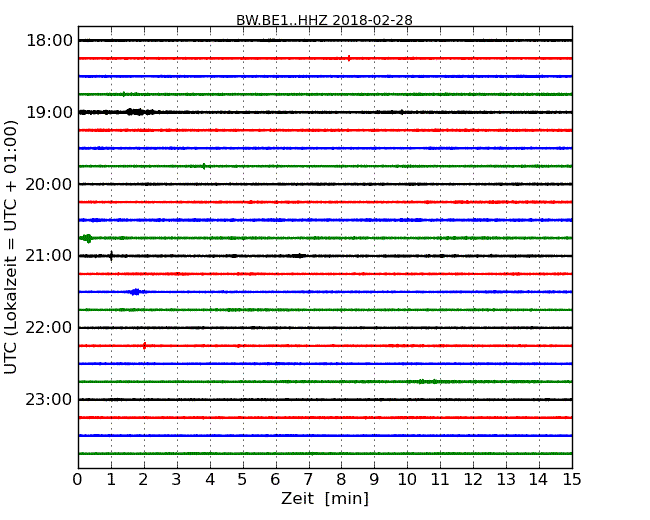Image resolution: width=650 pixels, height=520 pixels.
Task: Click the x-axis tick label 5
Action: (x=242, y=479)
